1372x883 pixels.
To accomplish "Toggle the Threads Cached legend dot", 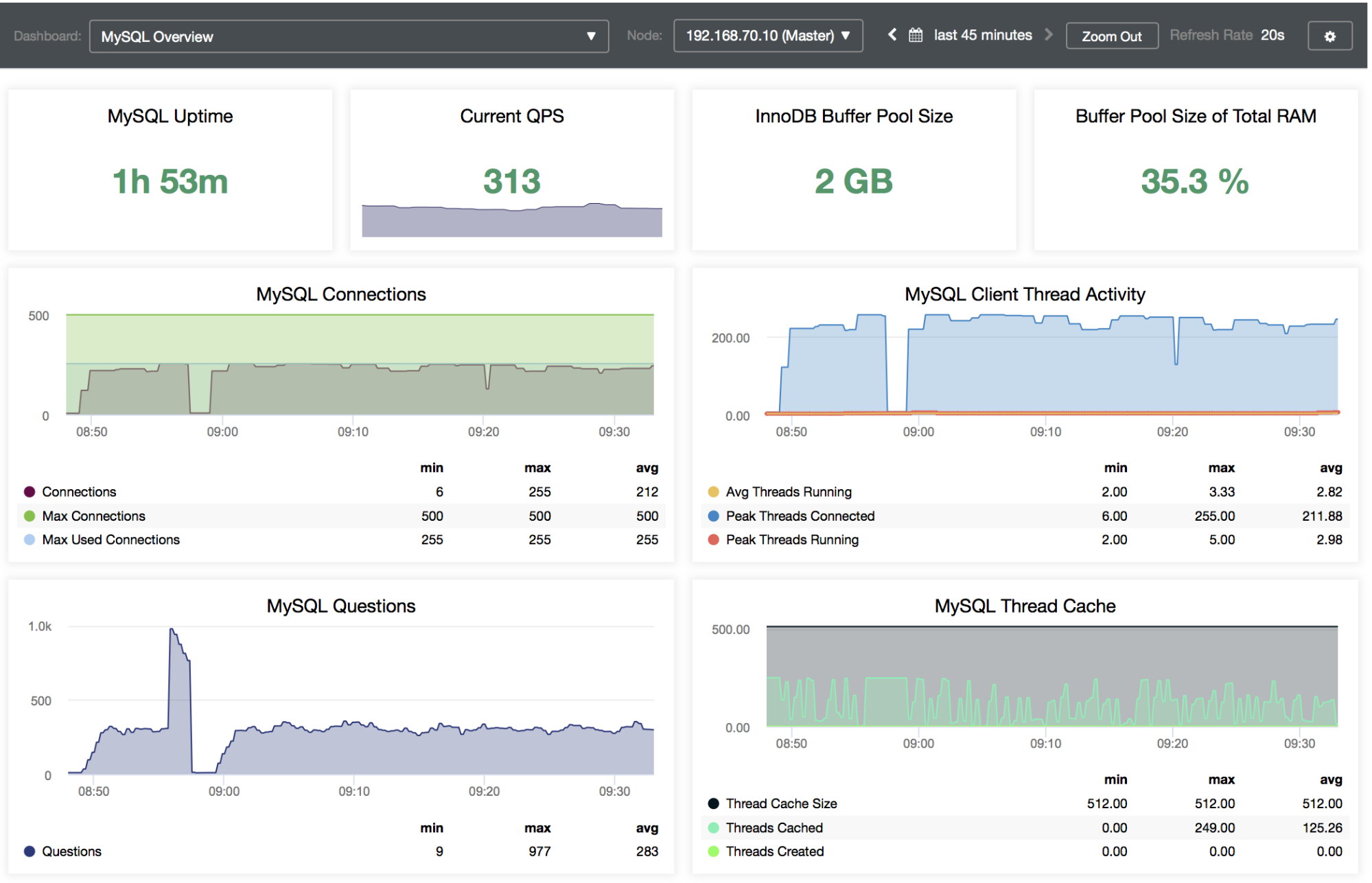I will [x=713, y=828].
